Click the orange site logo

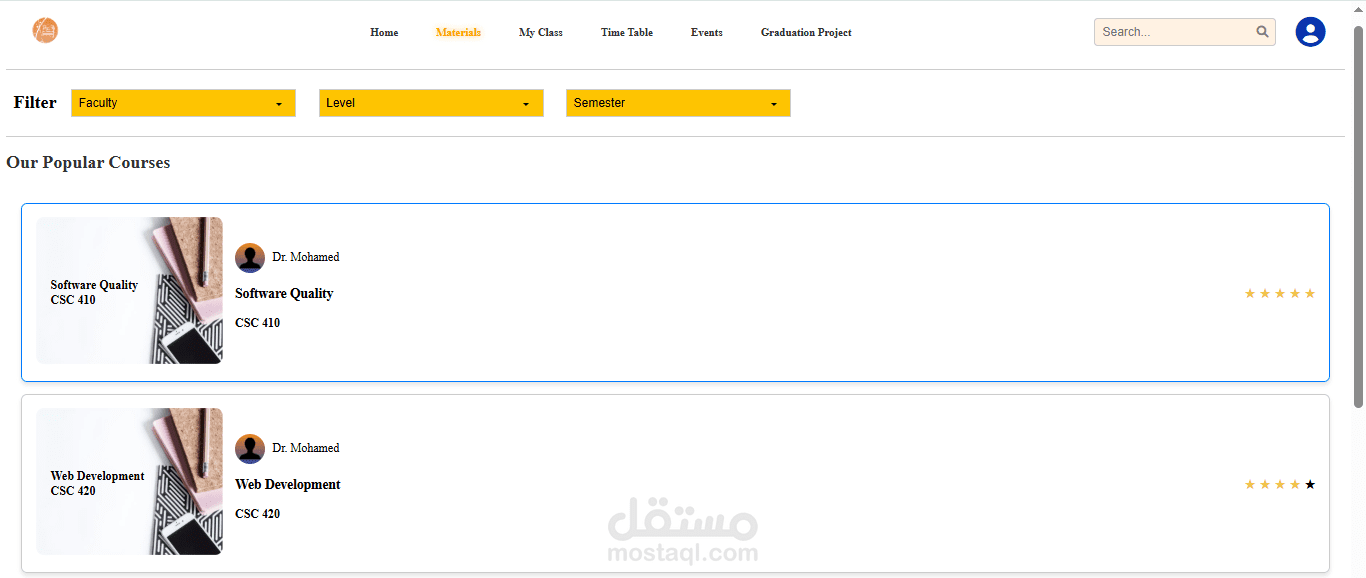pyautogui.click(x=45, y=30)
